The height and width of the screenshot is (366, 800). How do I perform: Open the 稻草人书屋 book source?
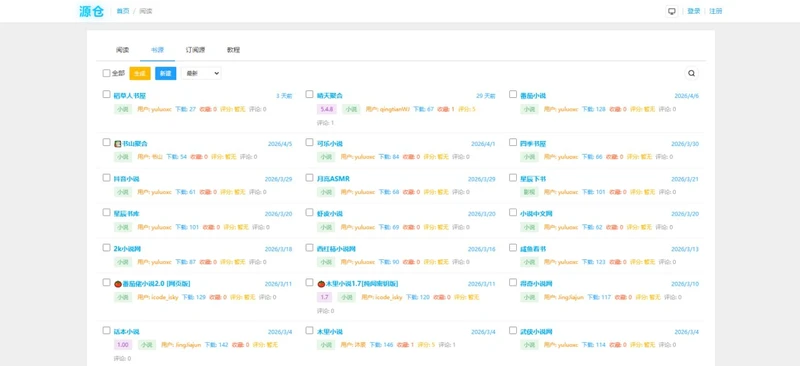point(130,95)
